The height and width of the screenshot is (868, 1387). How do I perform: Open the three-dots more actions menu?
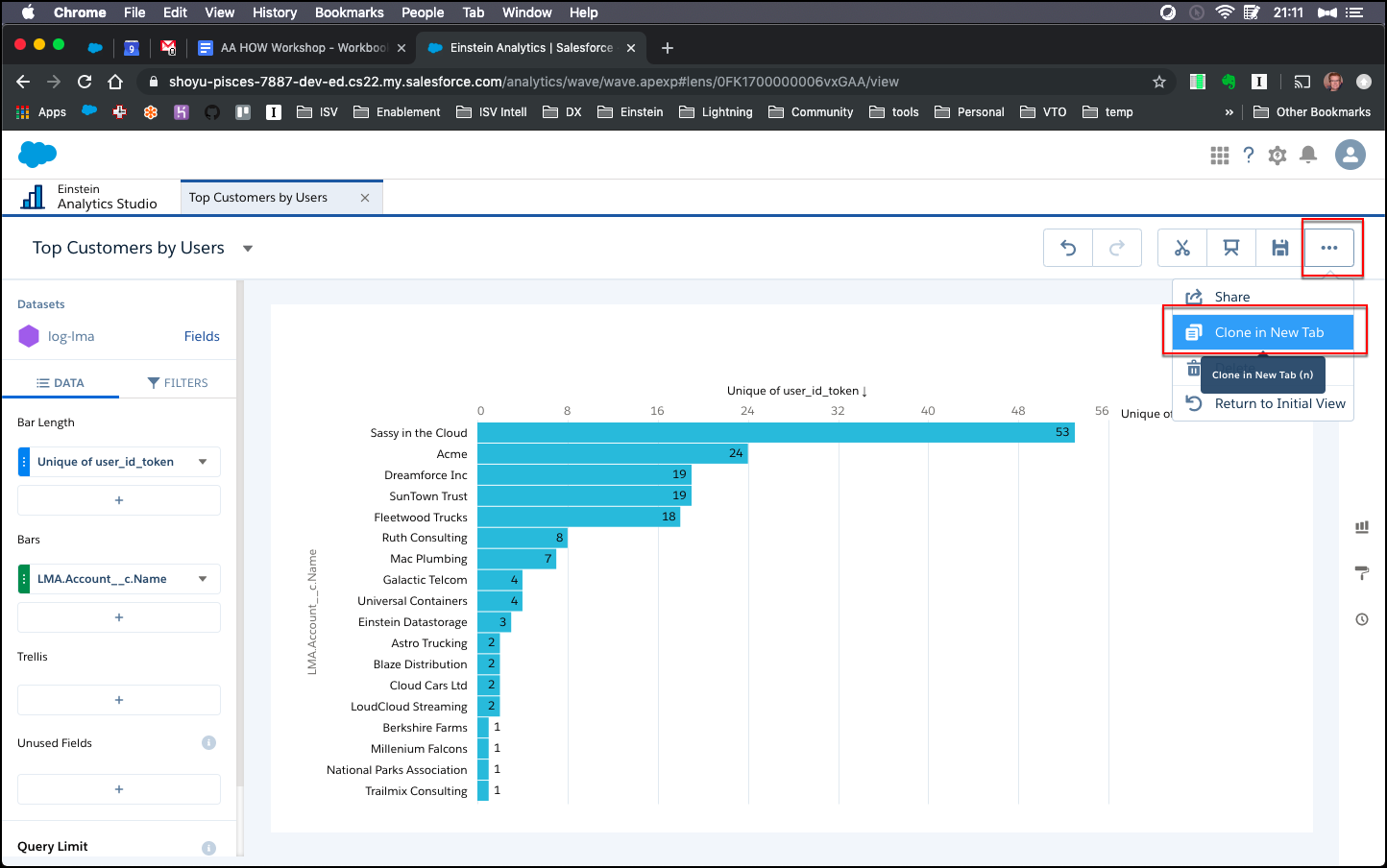(x=1329, y=248)
